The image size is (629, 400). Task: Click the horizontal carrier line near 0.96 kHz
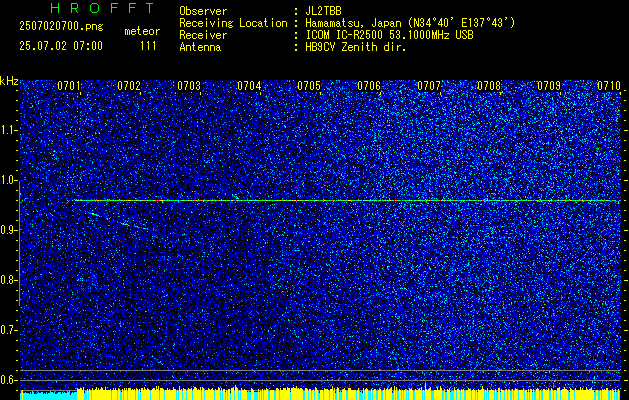347,200
